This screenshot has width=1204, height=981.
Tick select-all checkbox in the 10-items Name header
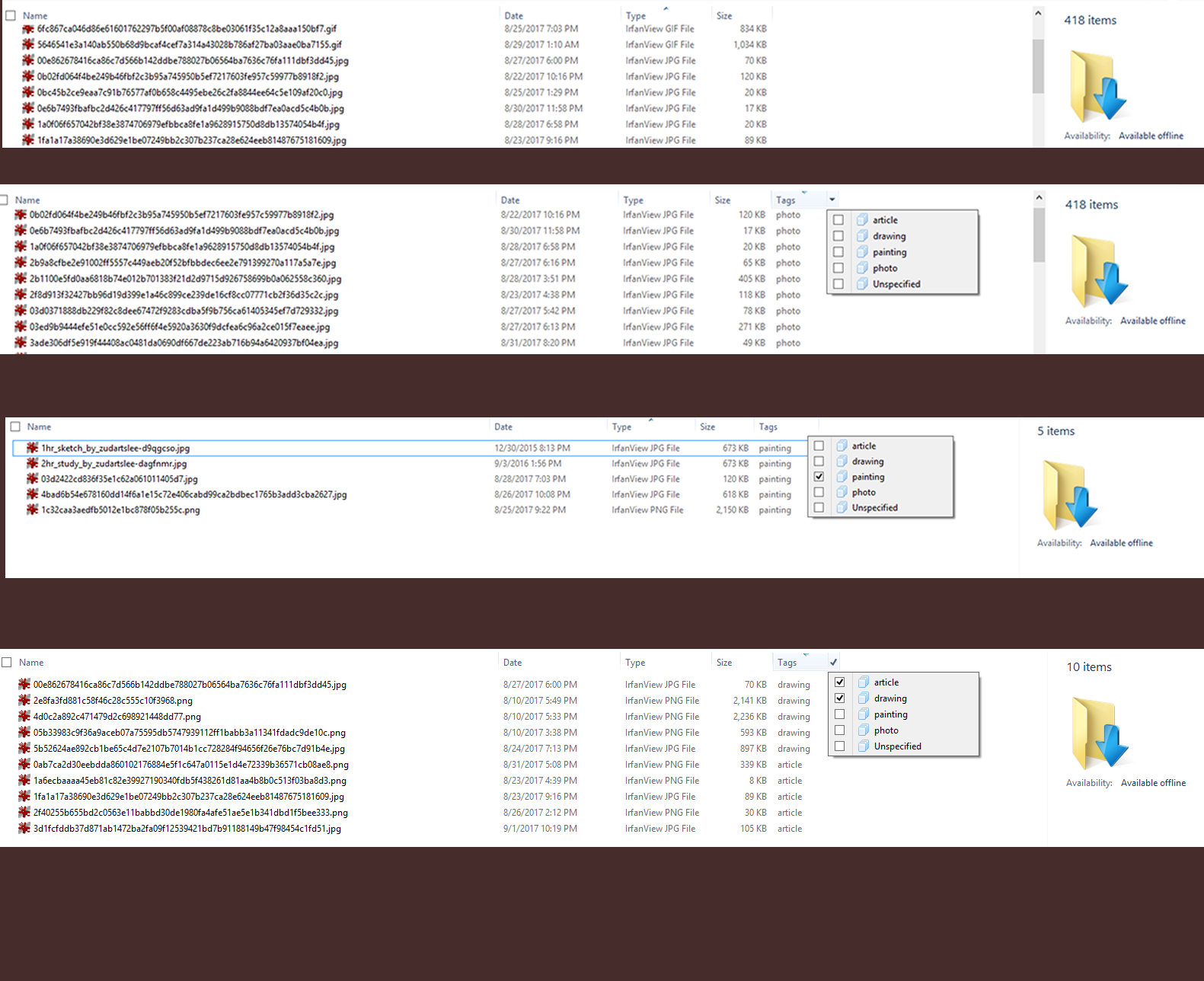(7, 663)
